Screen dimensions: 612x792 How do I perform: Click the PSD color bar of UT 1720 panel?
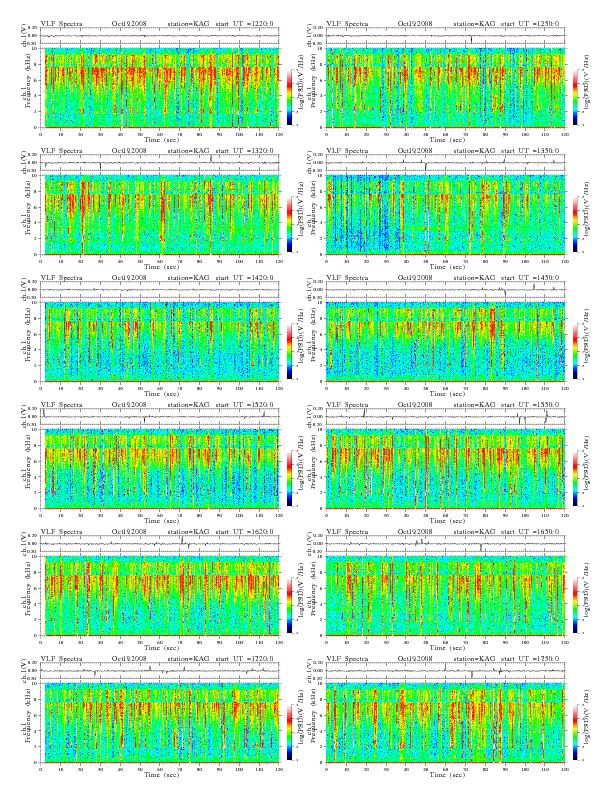(x=289, y=732)
